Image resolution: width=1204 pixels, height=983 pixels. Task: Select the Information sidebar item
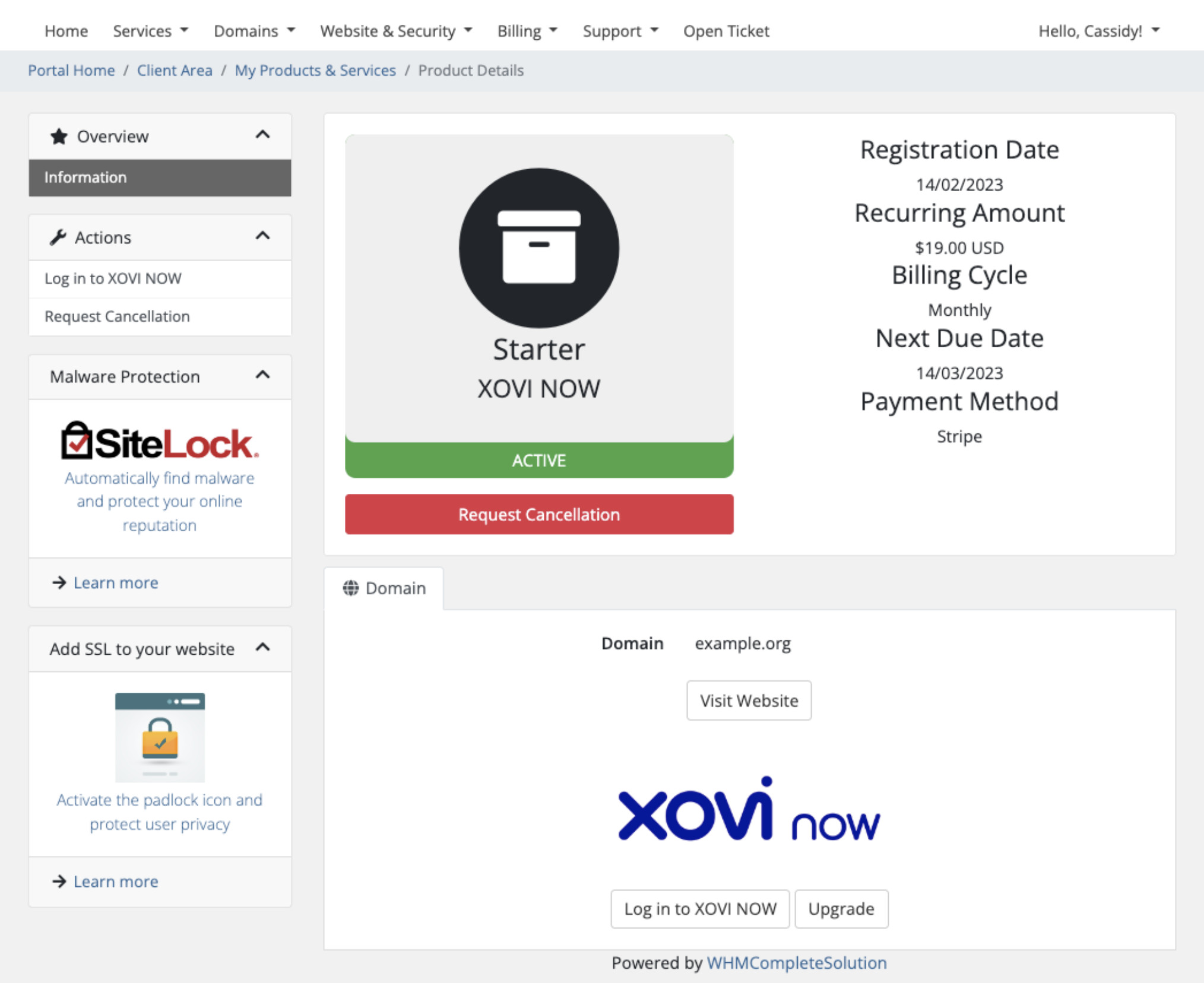160,177
